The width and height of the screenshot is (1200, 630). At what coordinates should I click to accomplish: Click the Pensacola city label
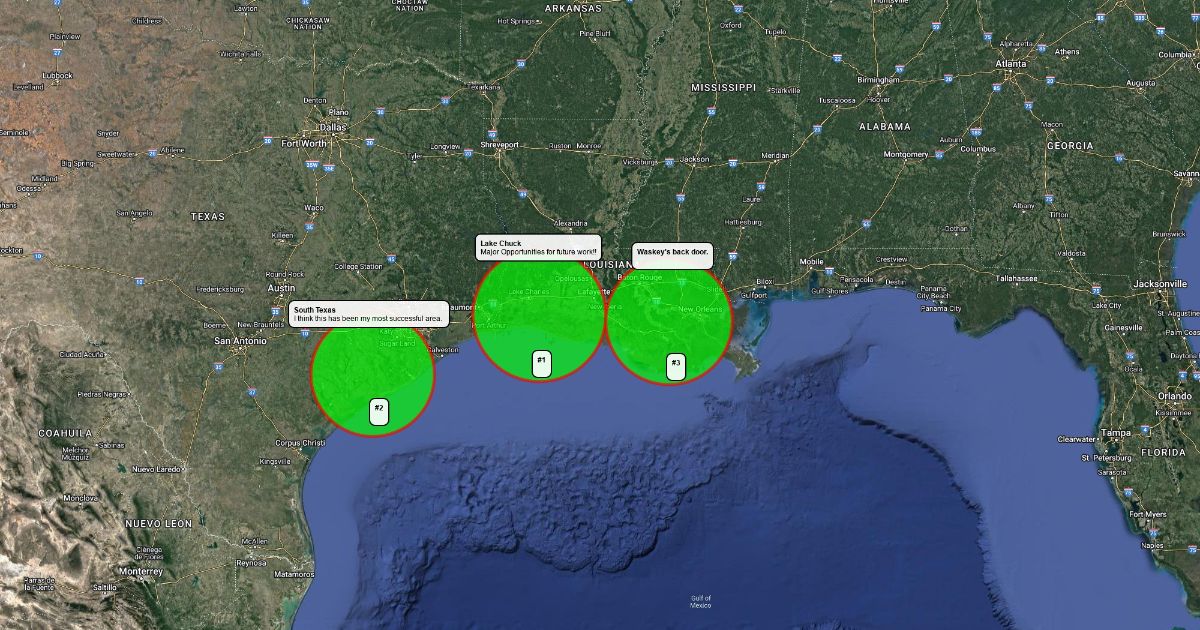point(855,279)
